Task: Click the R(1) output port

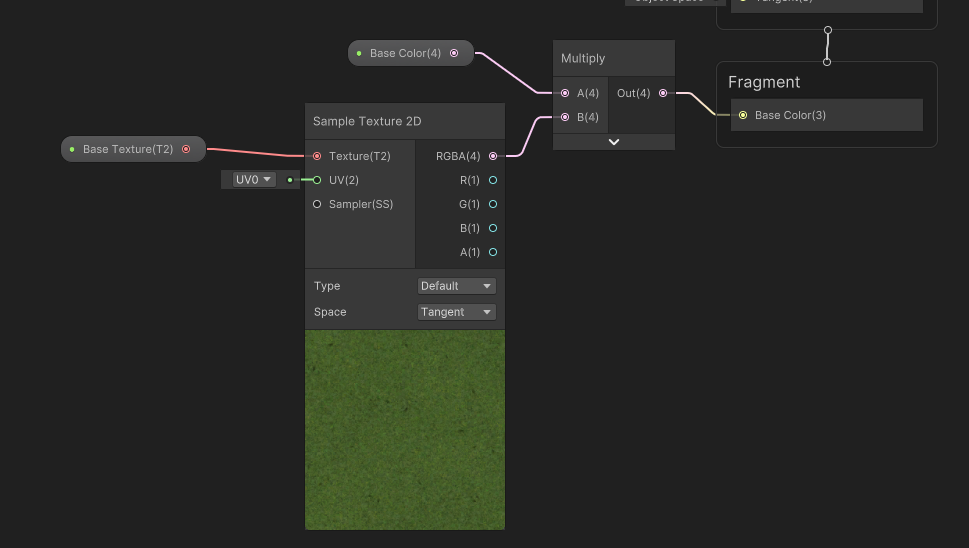Action: [493, 180]
